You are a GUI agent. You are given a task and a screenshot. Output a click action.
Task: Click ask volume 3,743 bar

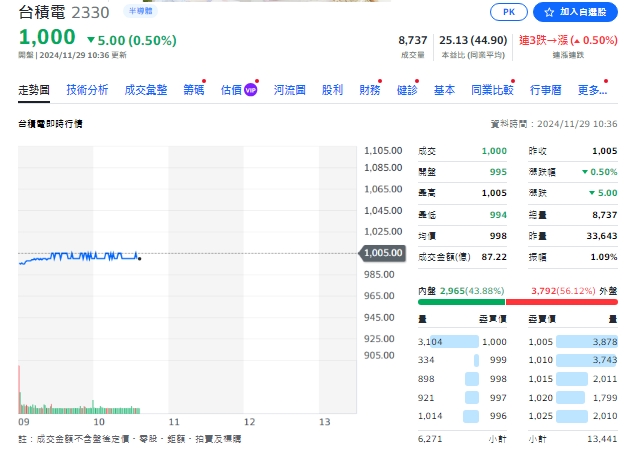[x=587, y=360]
